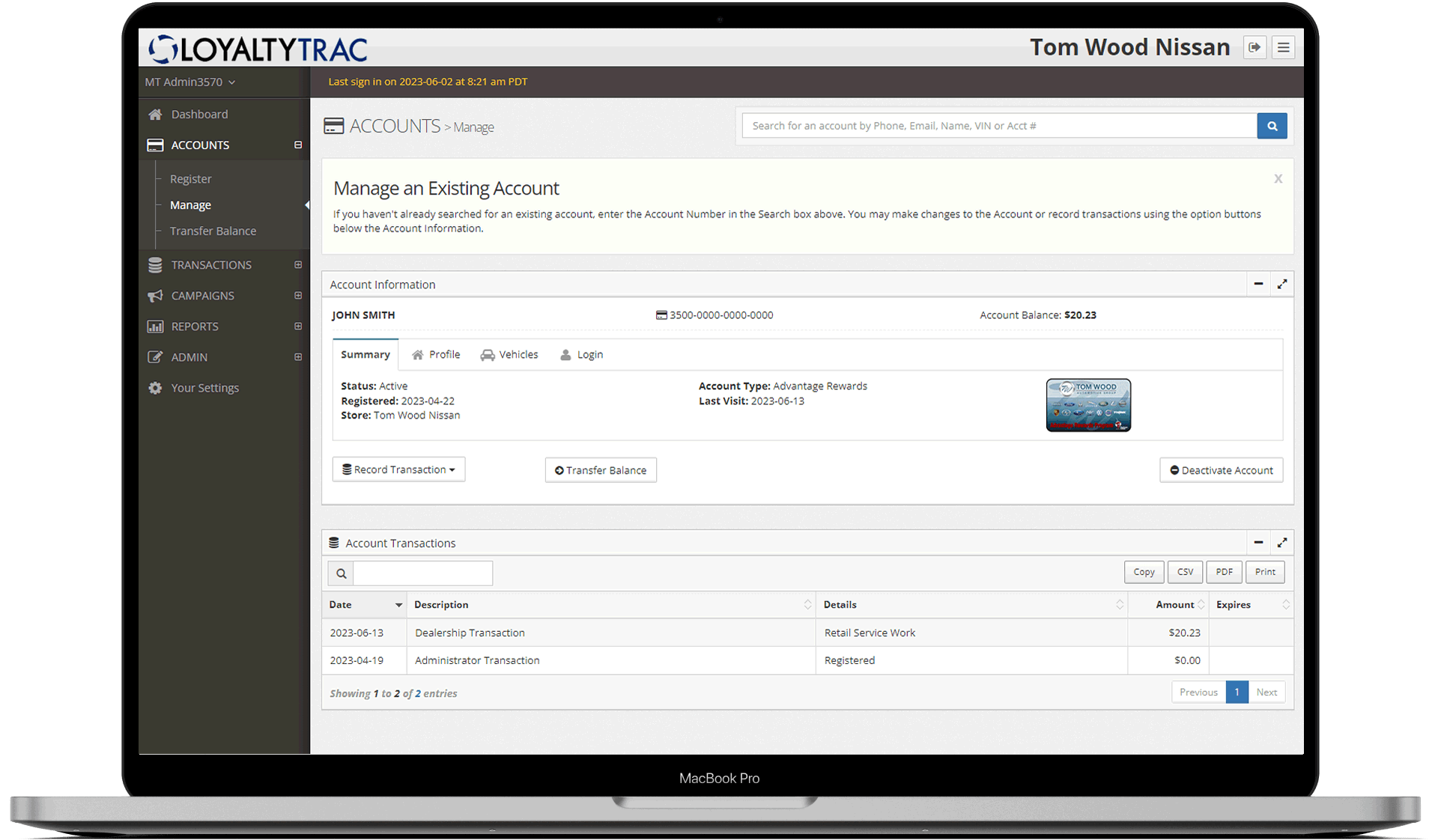This screenshot has height=840, width=1438.
Task: Click the TRANSACTIONS stack icon in sidebar
Action: (x=155, y=265)
